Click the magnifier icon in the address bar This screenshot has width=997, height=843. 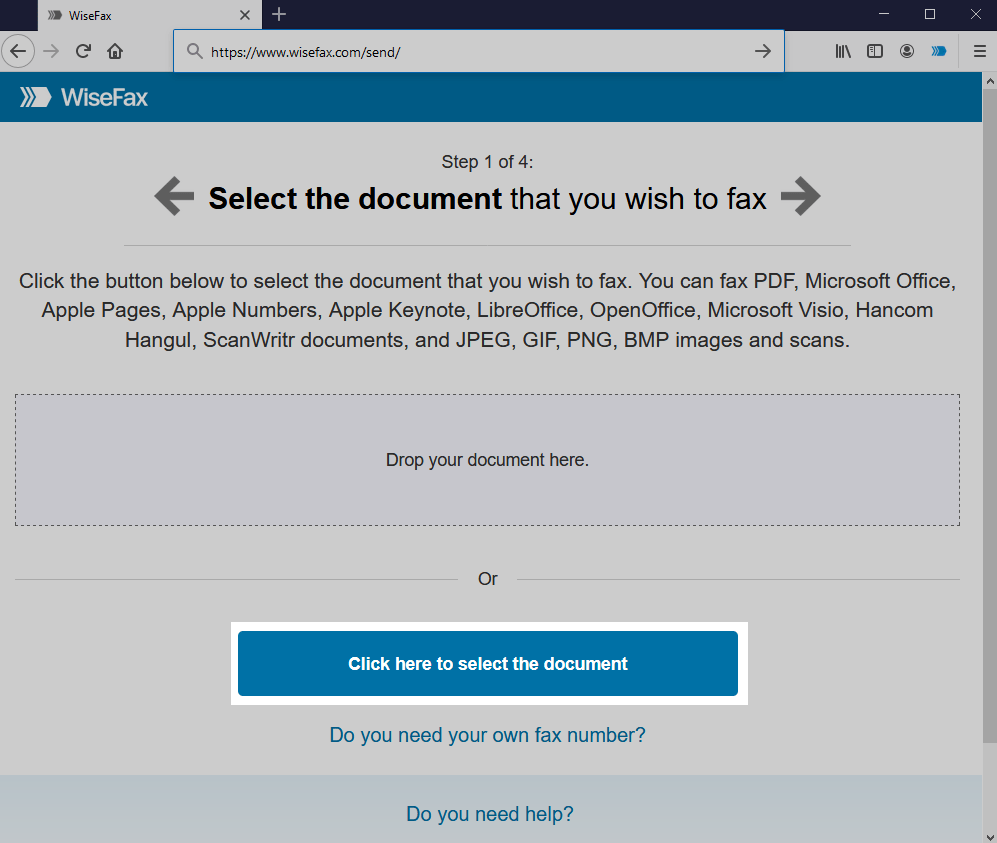pos(195,51)
